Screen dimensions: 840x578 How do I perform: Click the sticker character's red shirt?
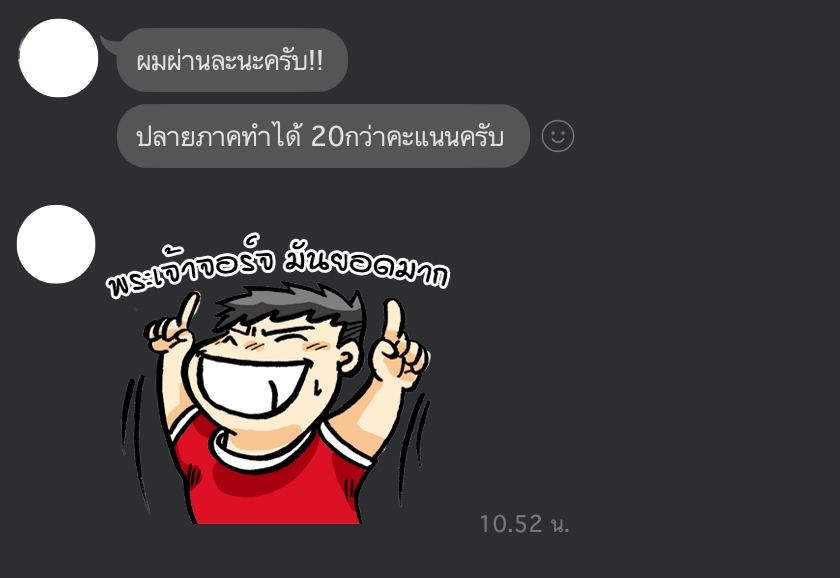pos(271,477)
